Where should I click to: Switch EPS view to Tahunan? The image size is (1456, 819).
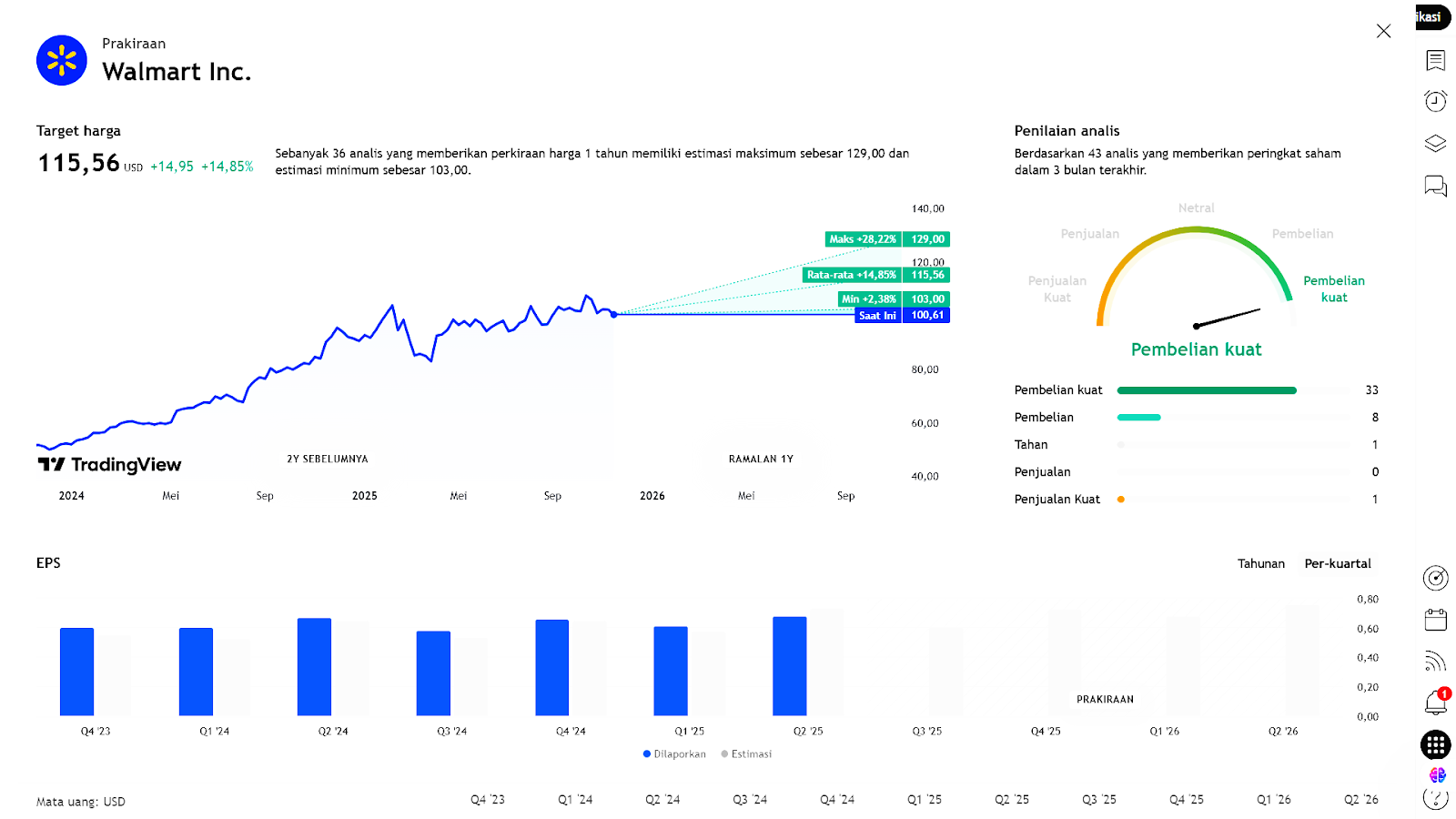pyautogui.click(x=1260, y=563)
